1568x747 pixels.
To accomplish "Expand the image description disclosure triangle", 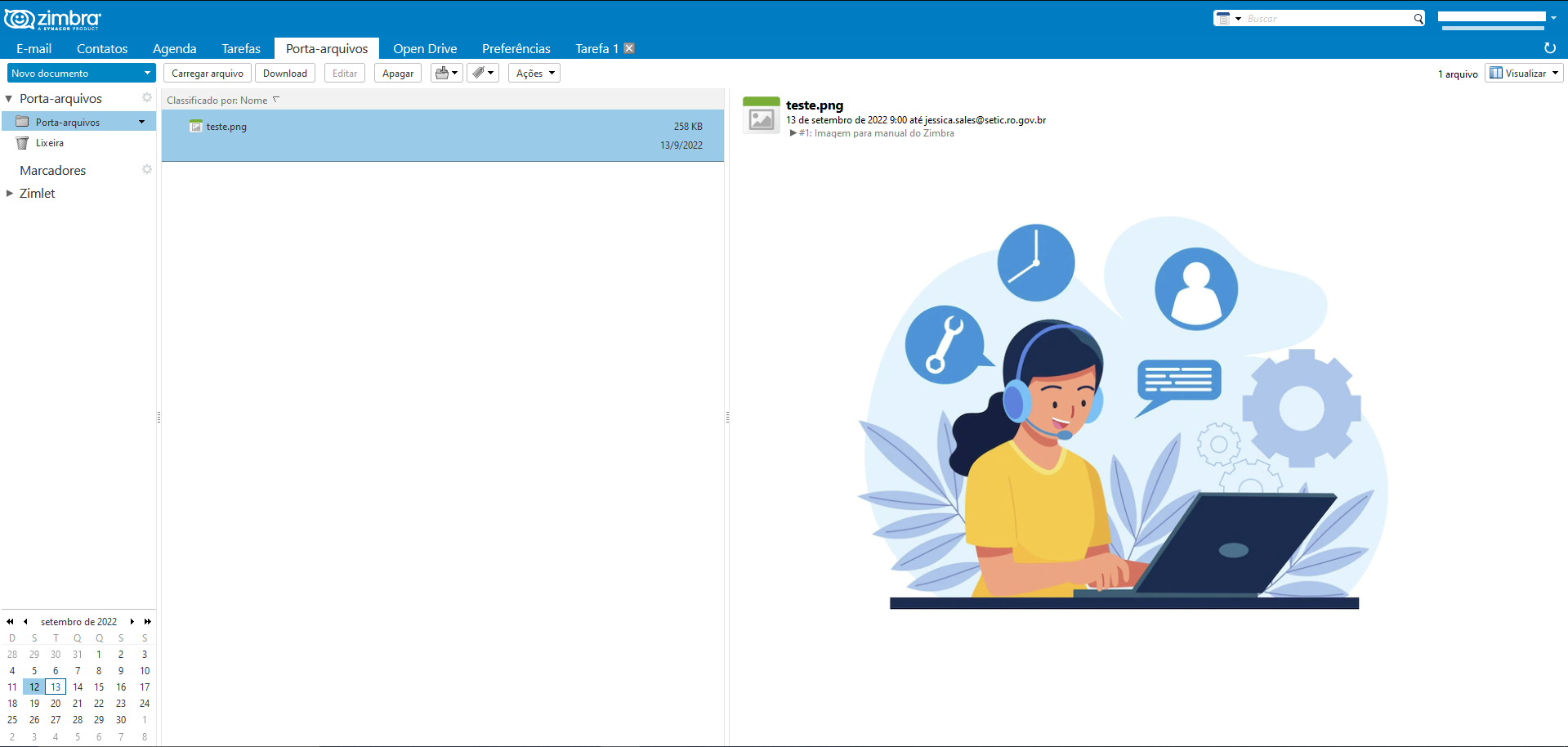I will (x=793, y=133).
